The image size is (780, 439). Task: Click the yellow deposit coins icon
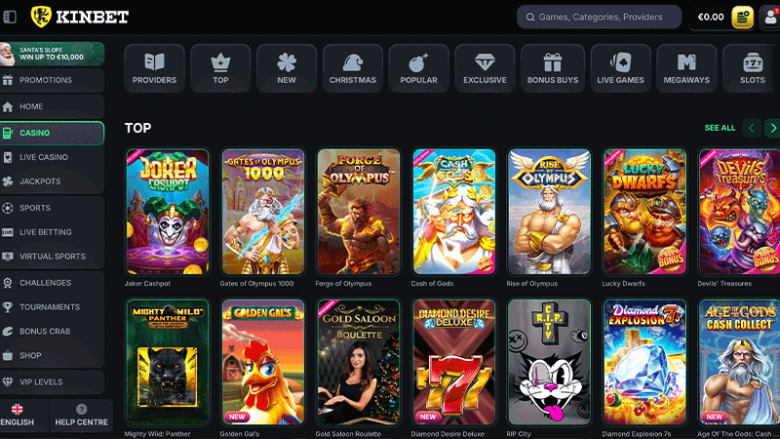click(742, 17)
